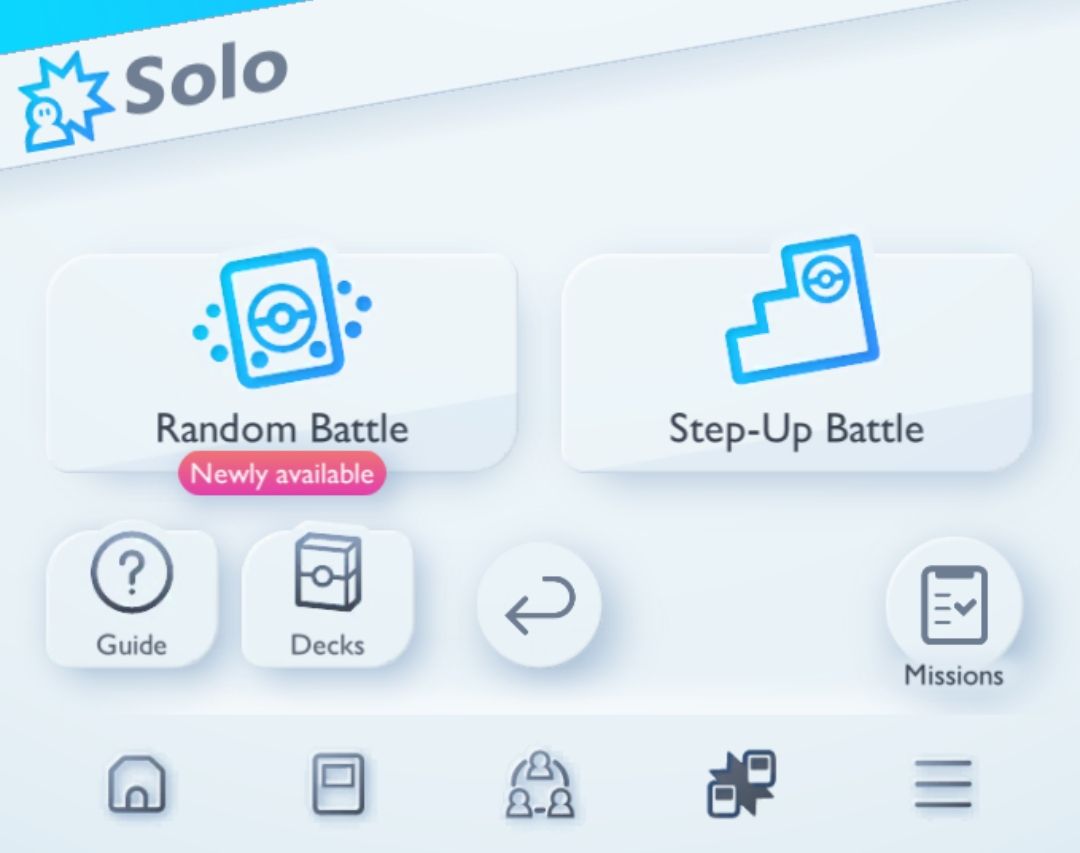The height and width of the screenshot is (853, 1080).
Task: Click the Missions text label
Action: [x=954, y=675]
